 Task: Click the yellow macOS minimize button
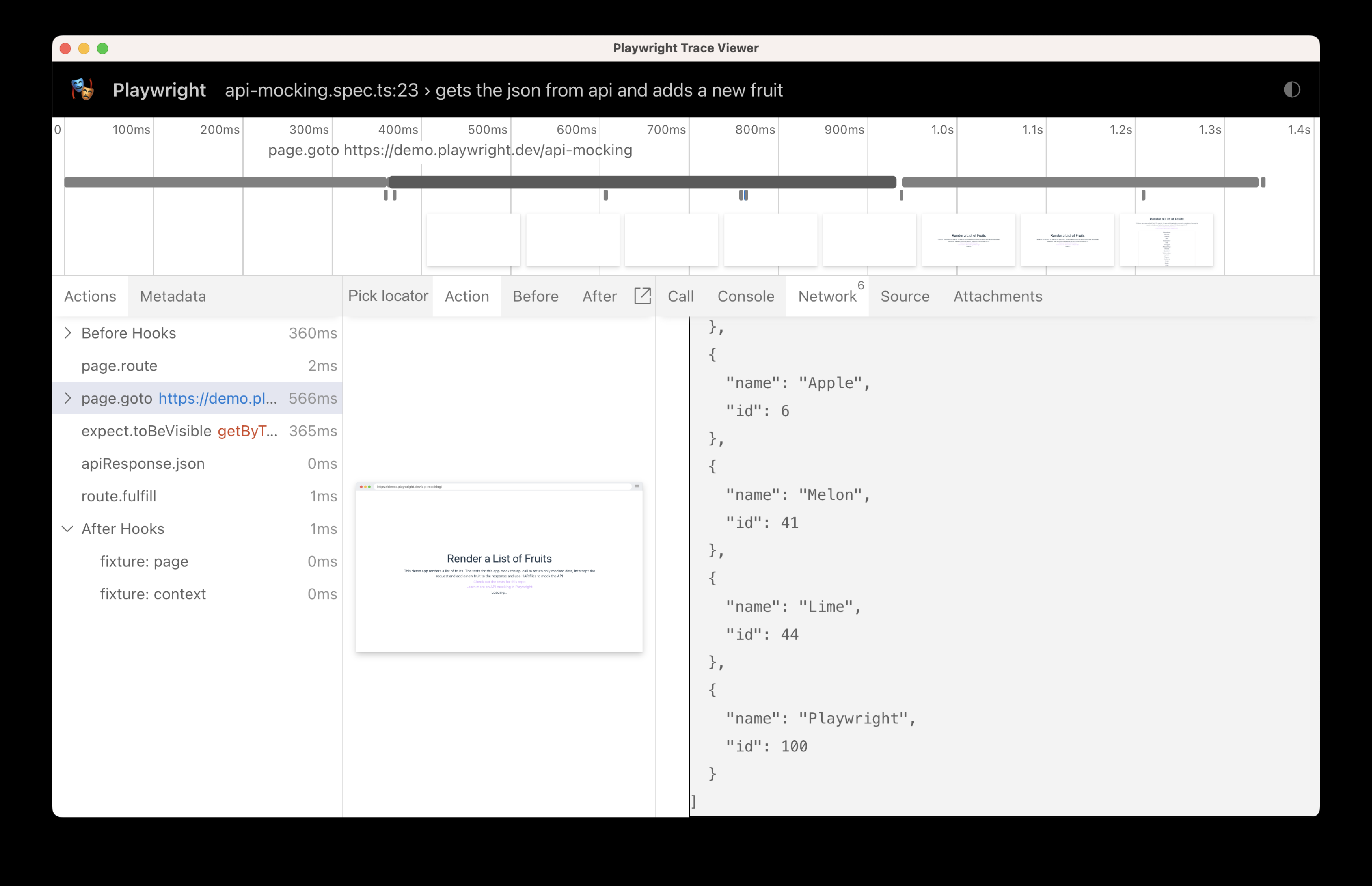click(x=84, y=48)
